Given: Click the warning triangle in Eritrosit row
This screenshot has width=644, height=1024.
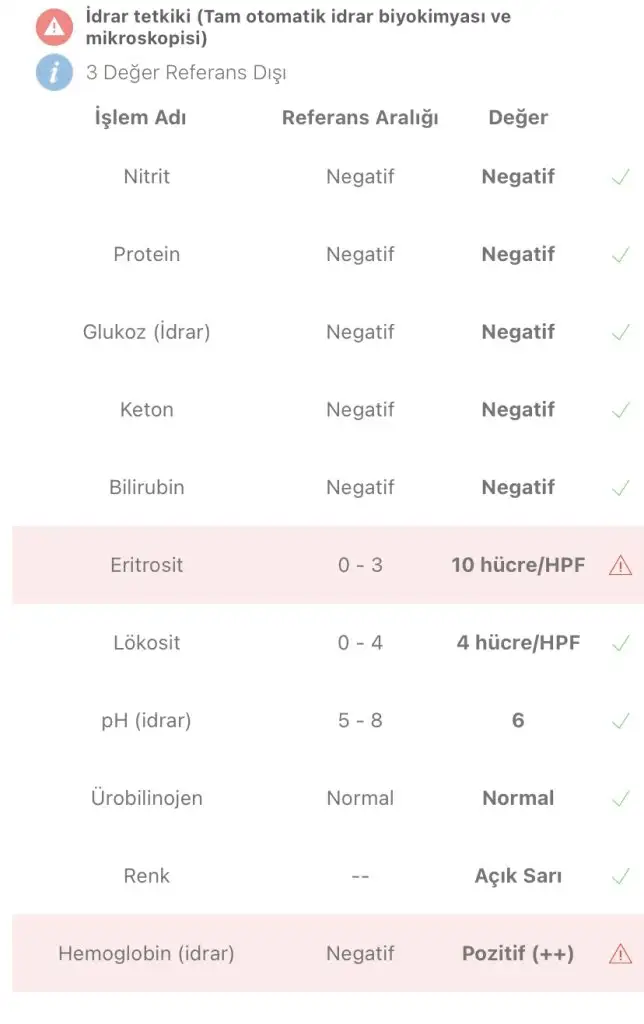Looking at the screenshot, I should (x=620, y=565).
